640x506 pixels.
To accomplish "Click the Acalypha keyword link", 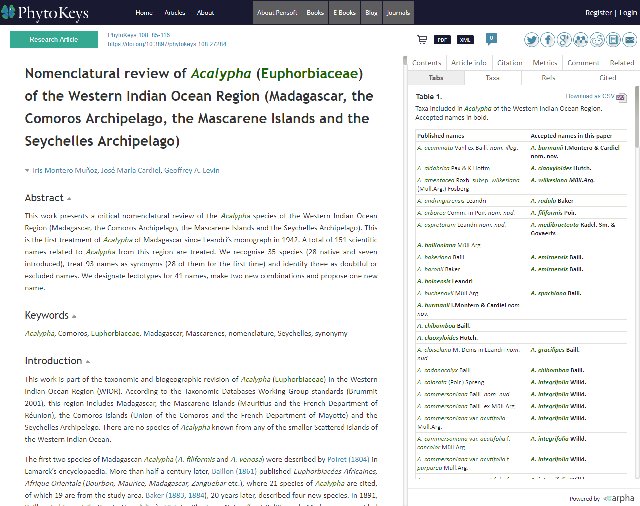I will click(x=39, y=333).
